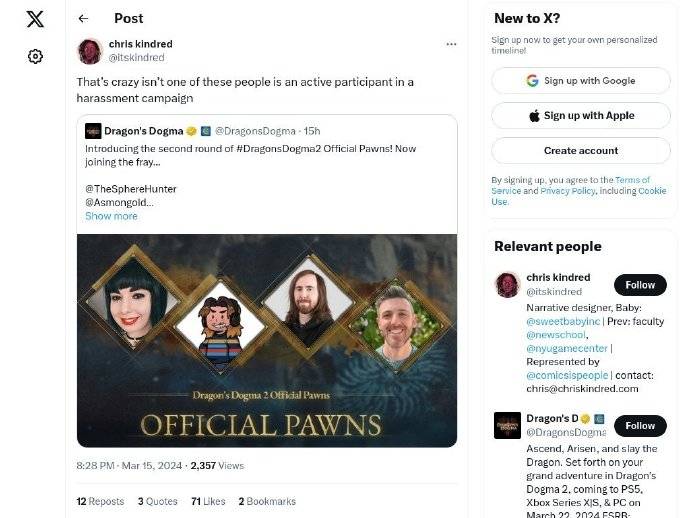Follow chris kindred
This screenshot has height=518, width=690.
pos(640,285)
